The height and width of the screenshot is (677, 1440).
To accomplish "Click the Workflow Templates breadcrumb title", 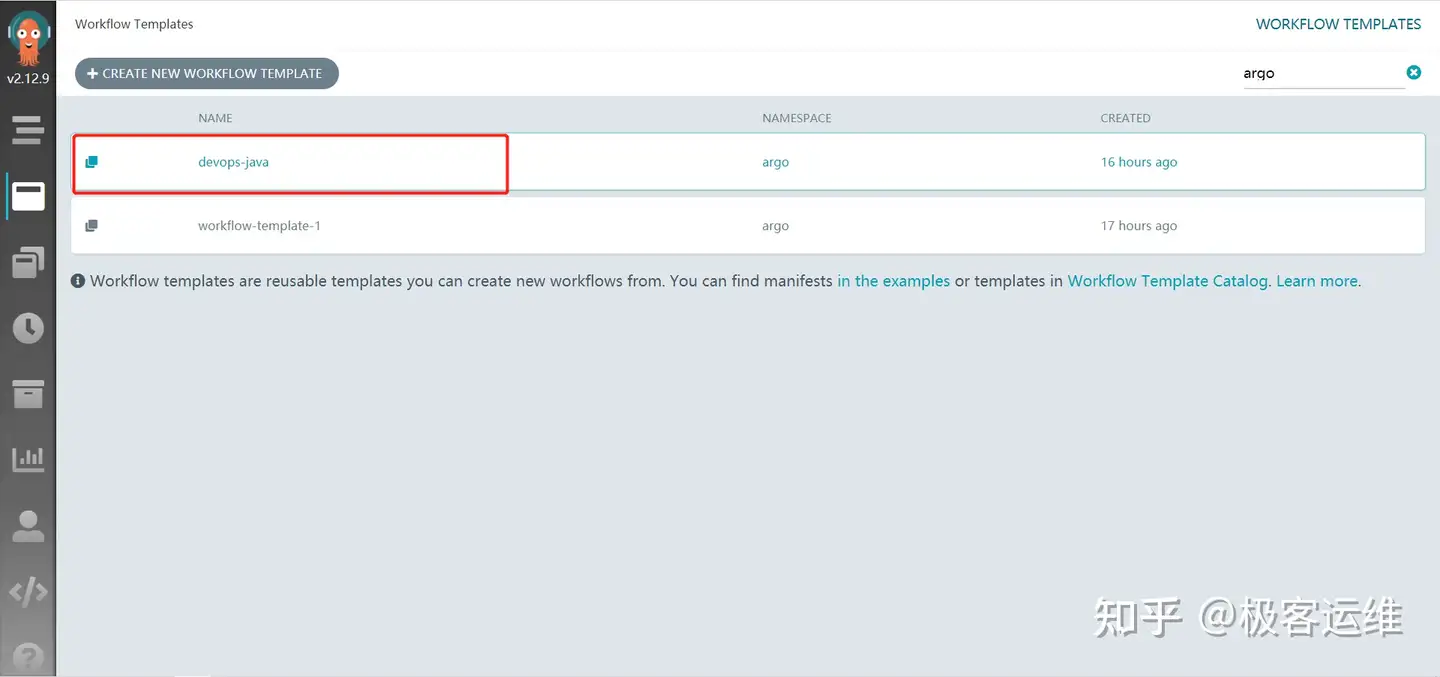I will click(x=134, y=24).
